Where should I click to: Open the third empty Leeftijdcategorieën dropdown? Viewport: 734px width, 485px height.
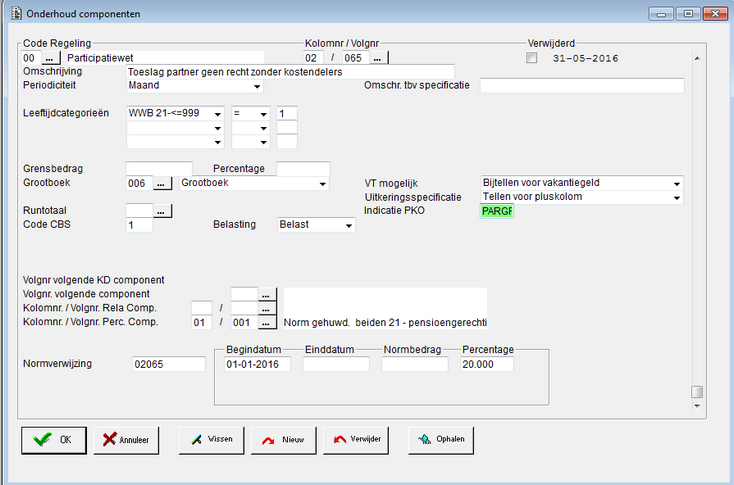(x=218, y=142)
